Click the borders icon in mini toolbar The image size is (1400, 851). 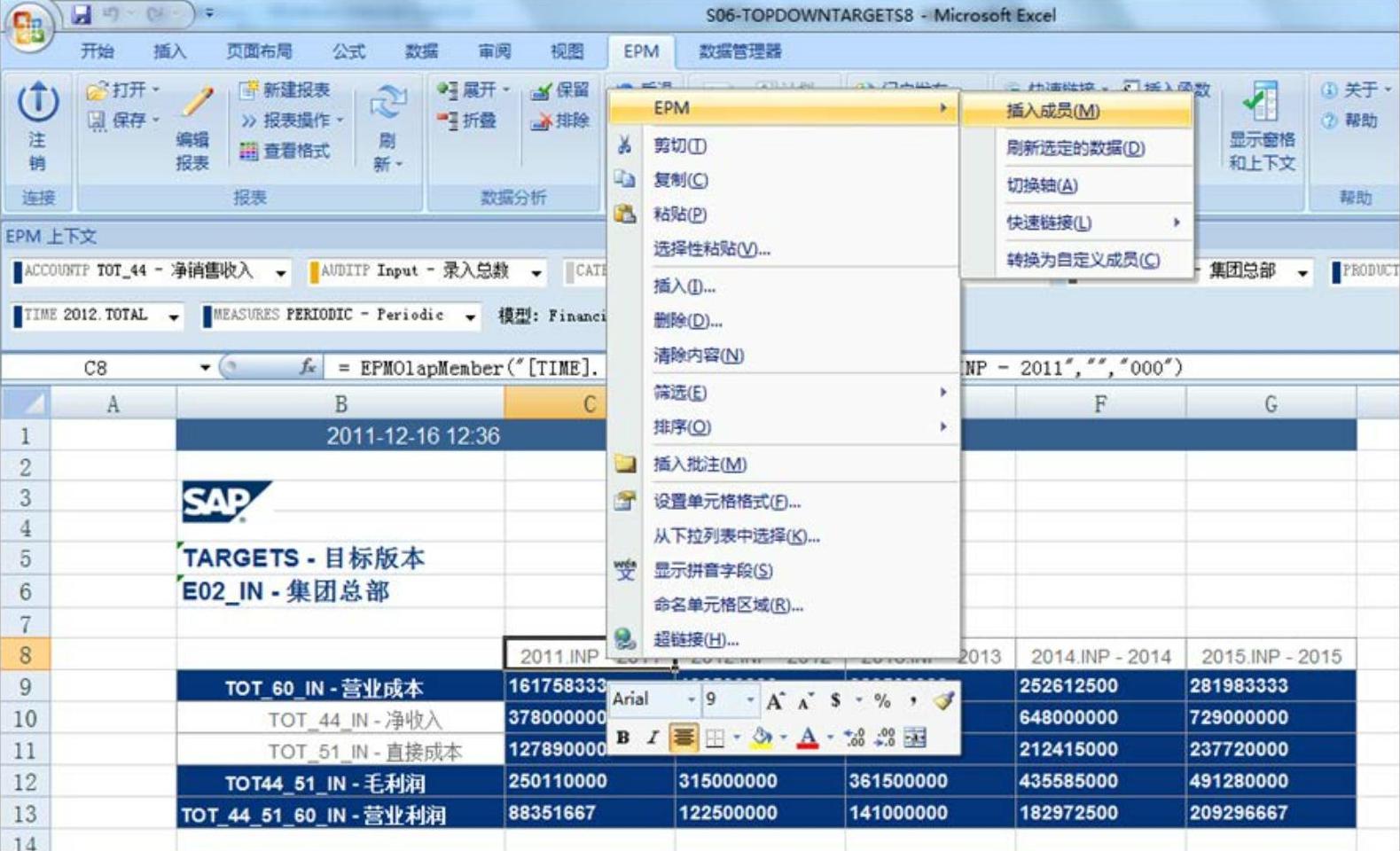[715, 738]
